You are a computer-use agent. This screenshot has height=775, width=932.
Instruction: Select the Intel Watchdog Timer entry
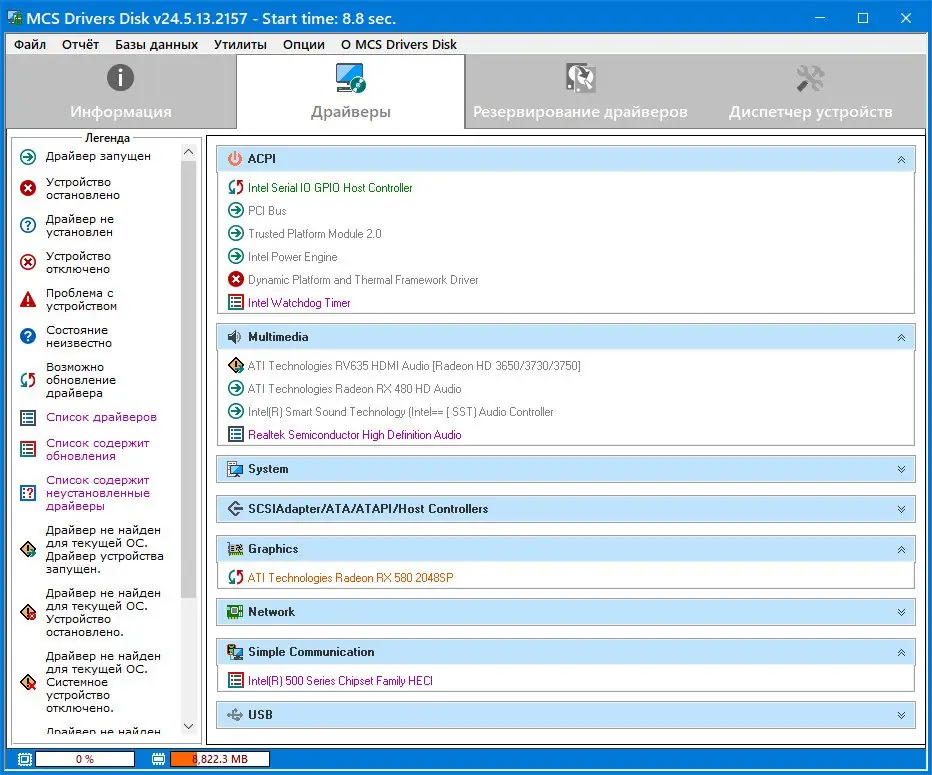click(299, 303)
